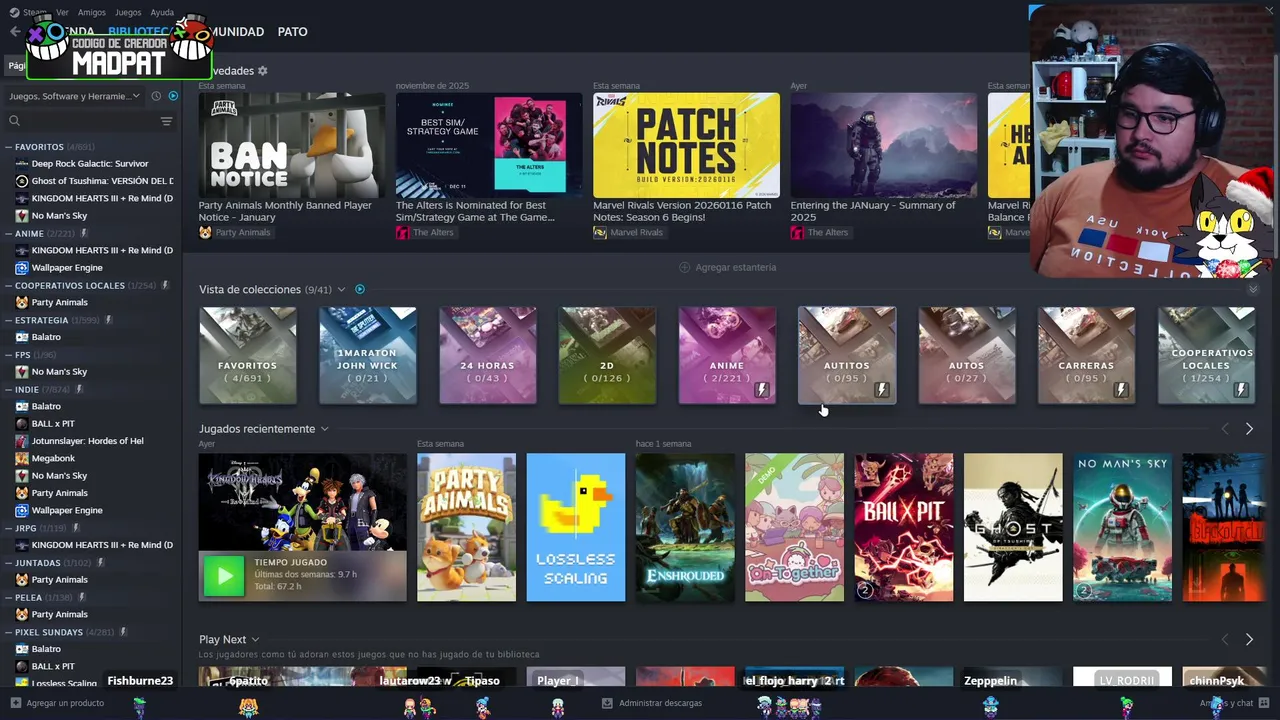Viewport: 1280px width, 720px height.
Task: Click the green play button for Kingdom Hearts
Action: pyautogui.click(x=224, y=576)
